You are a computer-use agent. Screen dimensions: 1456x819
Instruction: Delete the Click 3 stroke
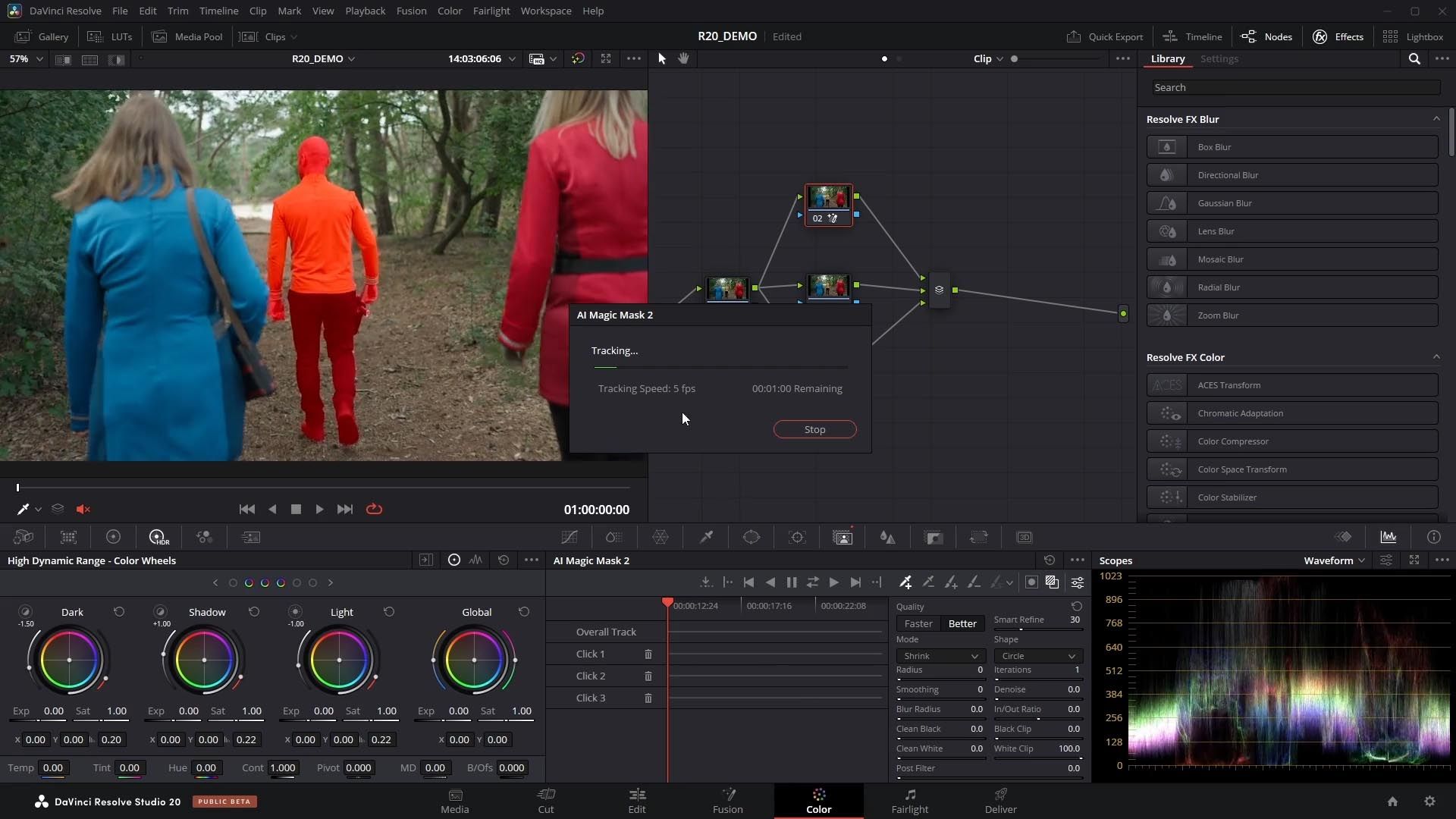click(x=648, y=698)
